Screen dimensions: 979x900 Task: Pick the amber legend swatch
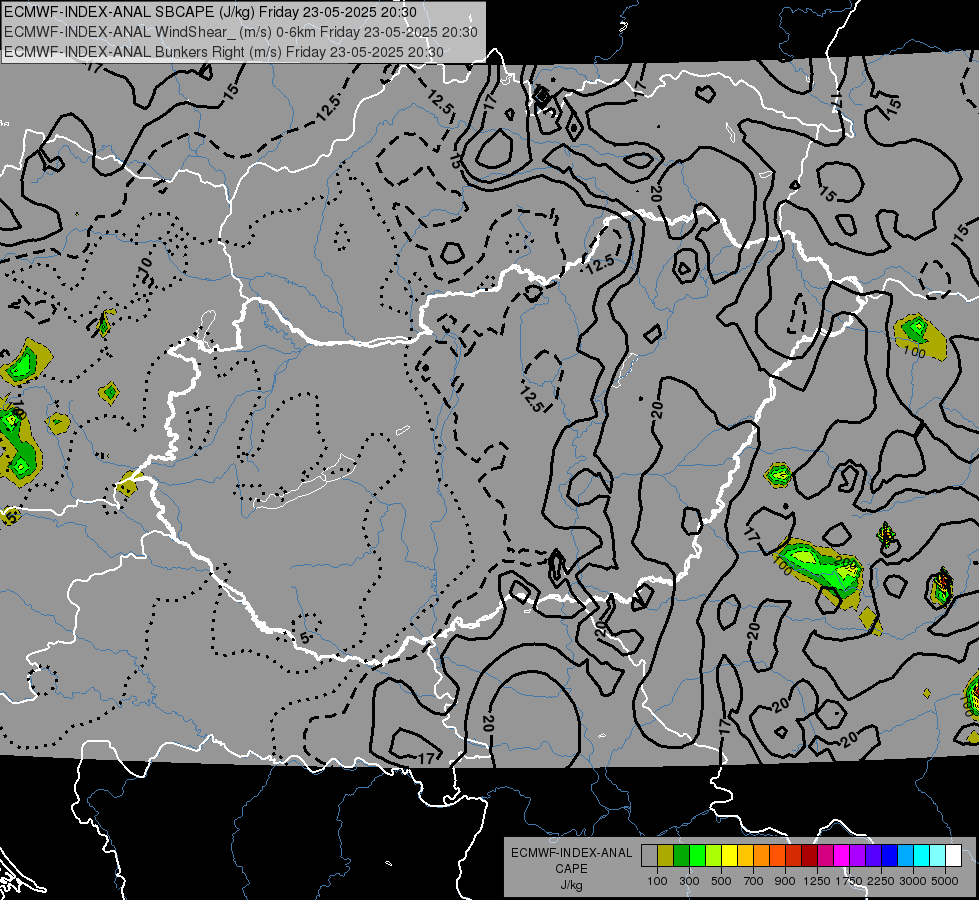point(745,856)
